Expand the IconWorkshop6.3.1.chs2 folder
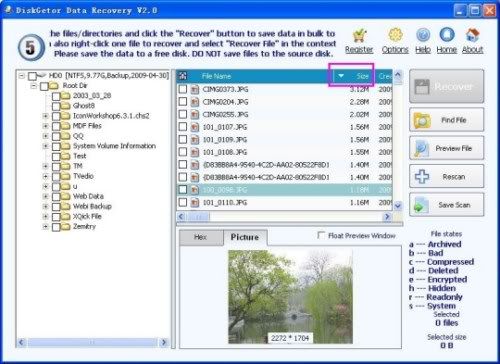The width and height of the screenshot is (500, 364). point(46,116)
